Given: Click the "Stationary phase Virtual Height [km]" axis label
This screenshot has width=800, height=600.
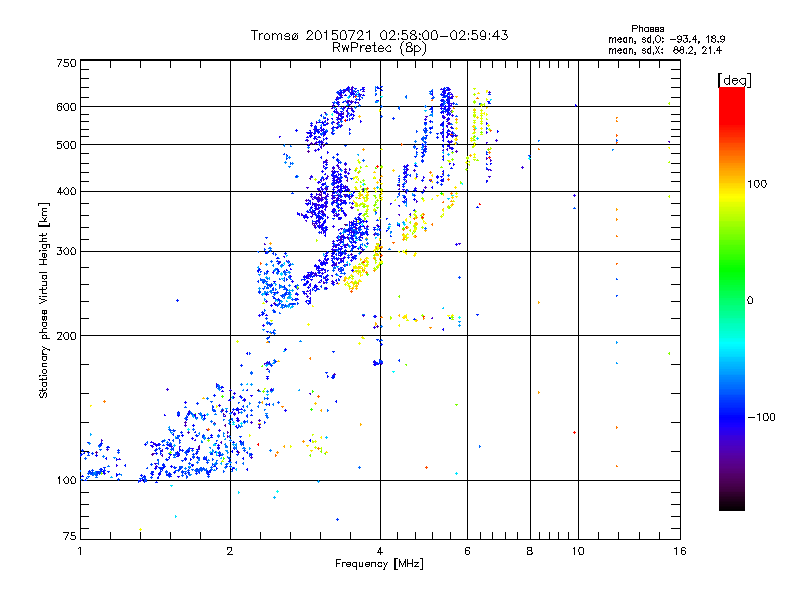Looking at the screenshot, I should [x=44, y=301].
